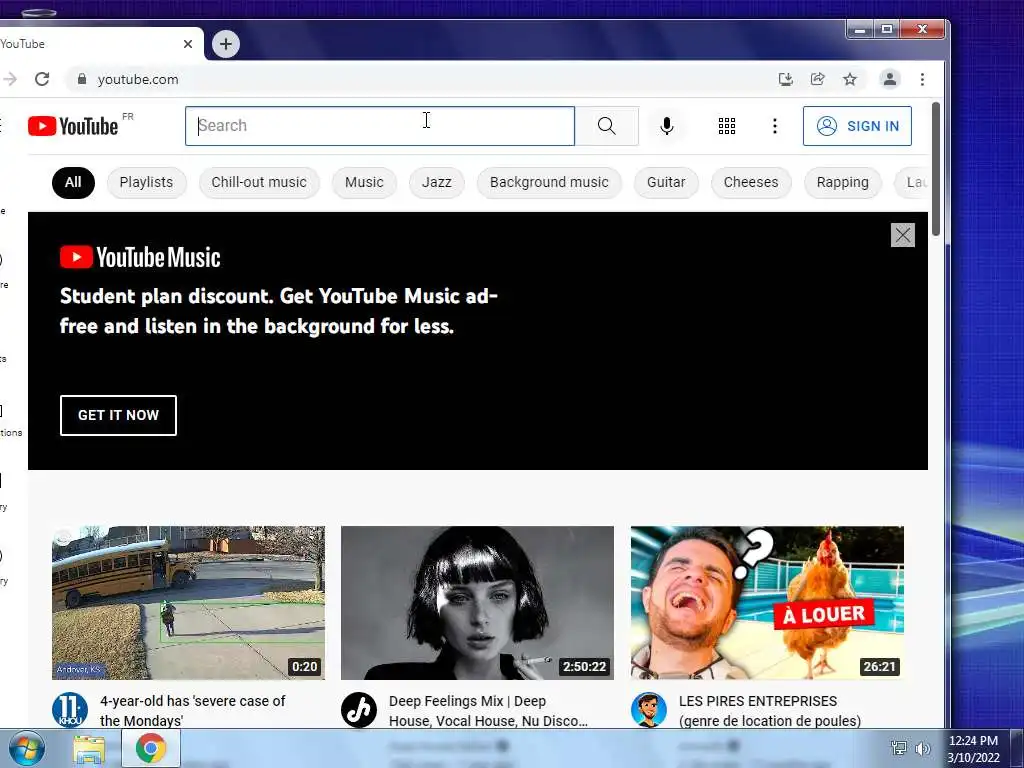Open YouTube settings three-dot menu
This screenshot has height=768, width=1024.
[x=775, y=126]
